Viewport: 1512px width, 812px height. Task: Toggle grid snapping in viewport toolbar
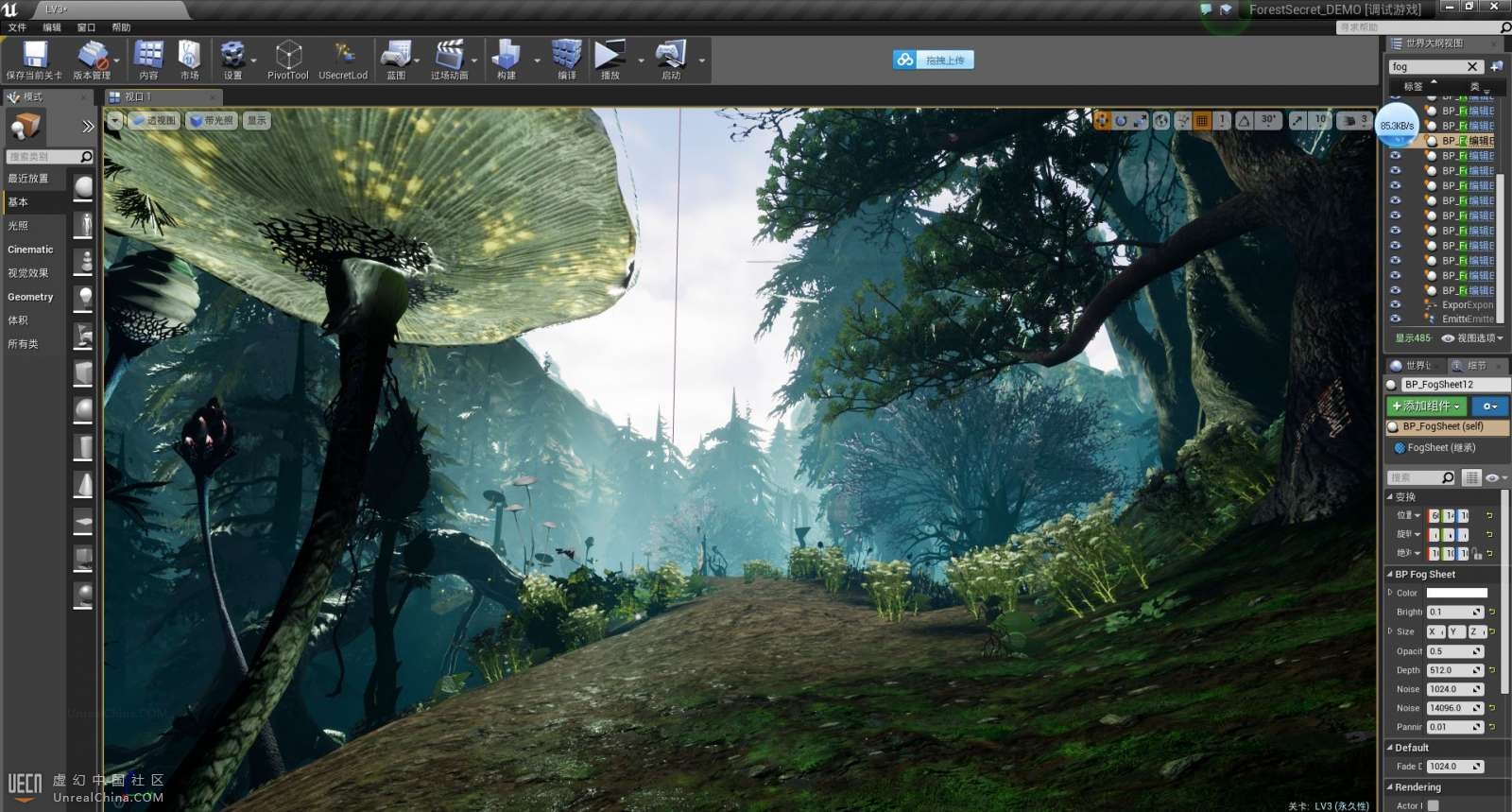tap(1202, 121)
